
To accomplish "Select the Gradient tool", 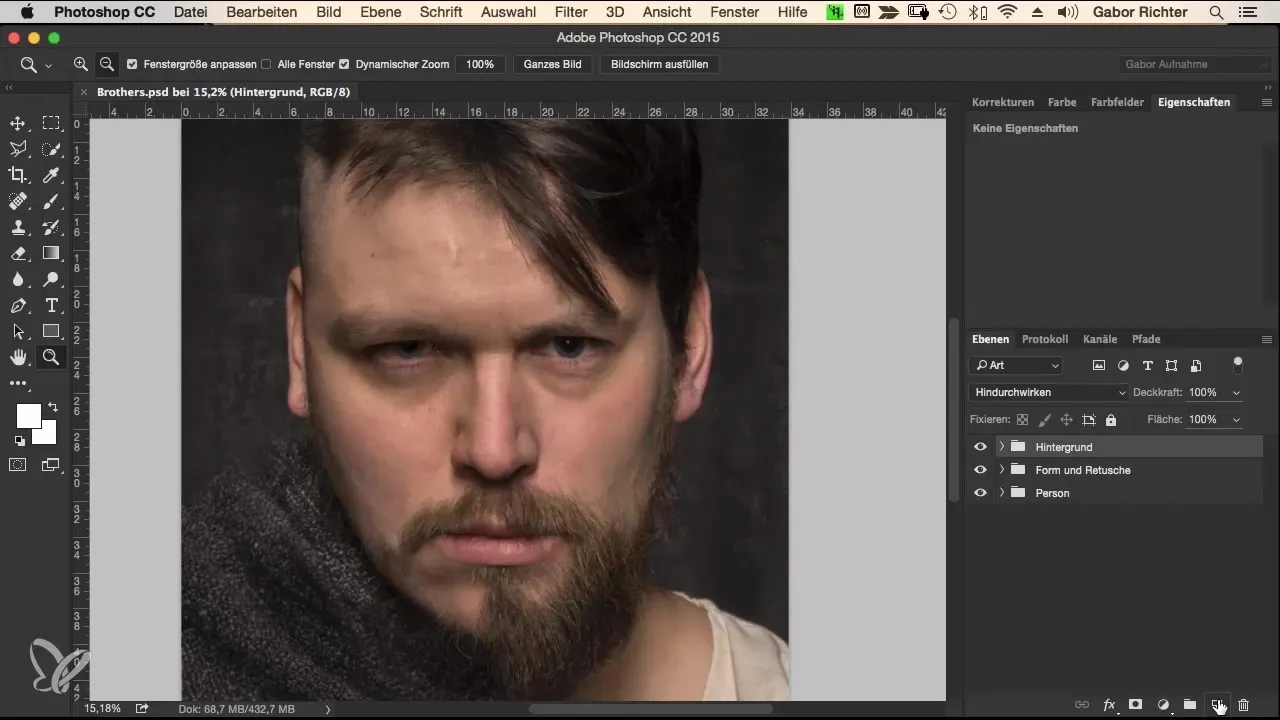I will [x=51, y=253].
